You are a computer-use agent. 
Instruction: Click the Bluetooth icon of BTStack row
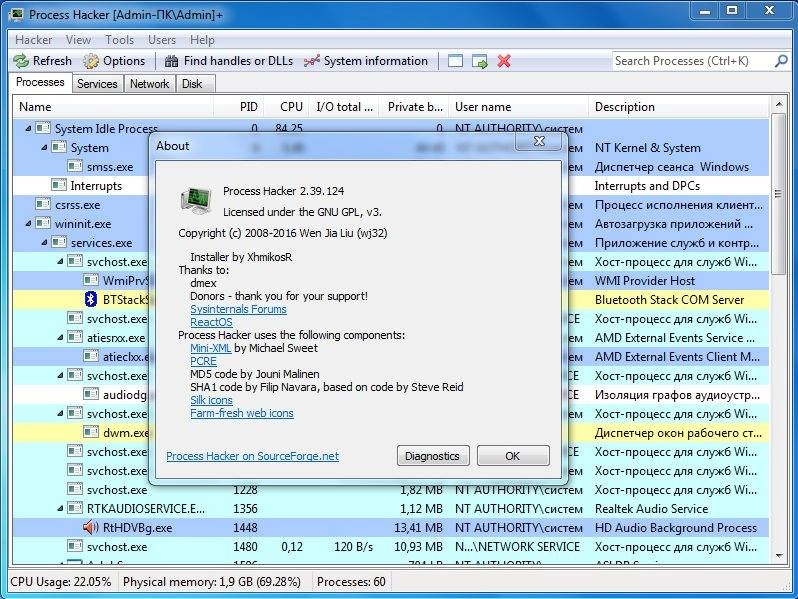click(x=91, y=299)
